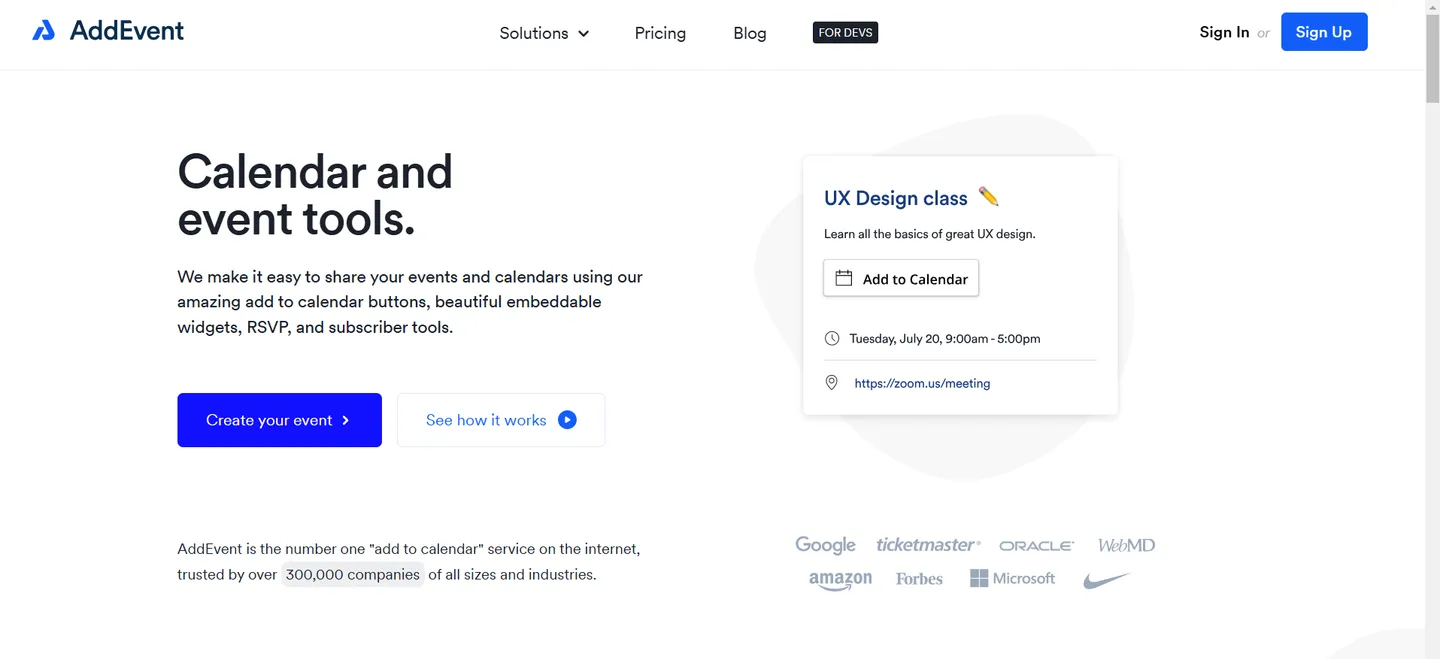The width and height of the screenshot is (1440, 659).
Task: Click Learn all the basics description text
Action: tap(930, 234)
